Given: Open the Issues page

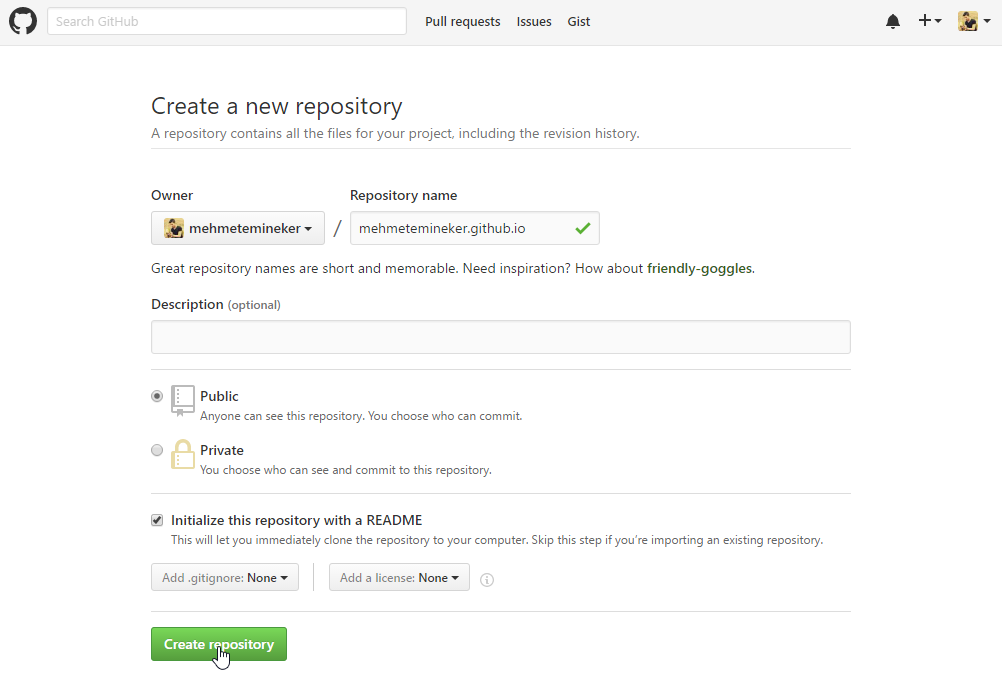Looking at the screenshot, I should [534, 22].
